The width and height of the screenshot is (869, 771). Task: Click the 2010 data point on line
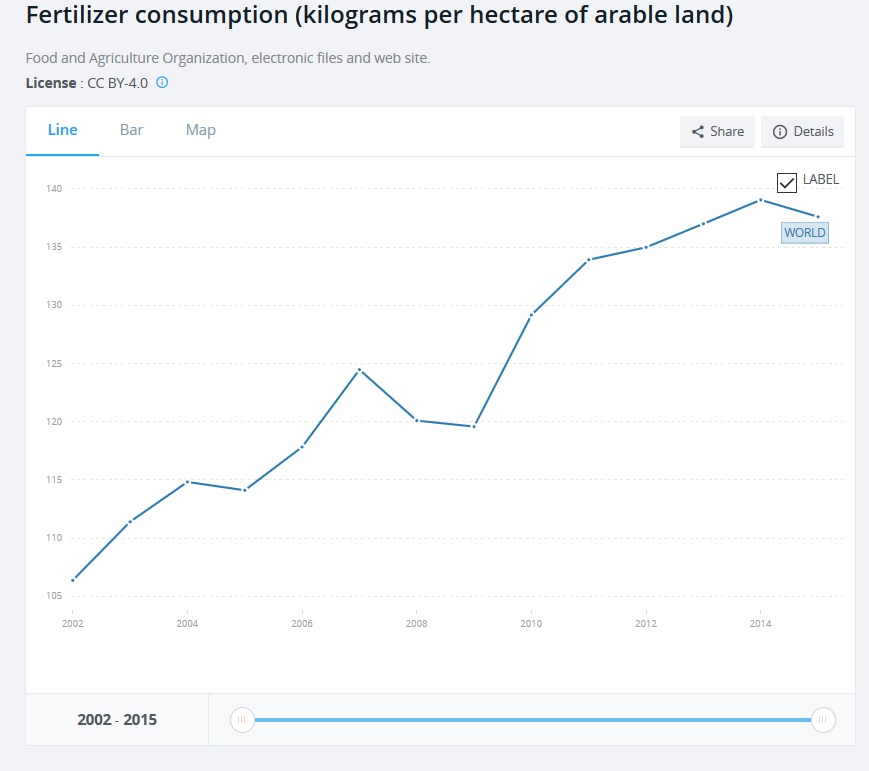coord(531,315)
